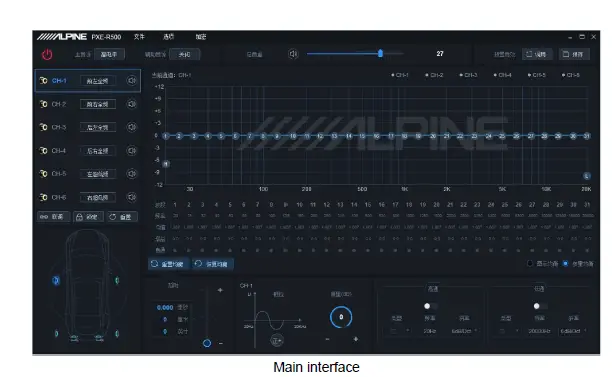This screenshot has width=612, height=377.
Task: Open the third menu in the title bar
Action: [201, 37]
